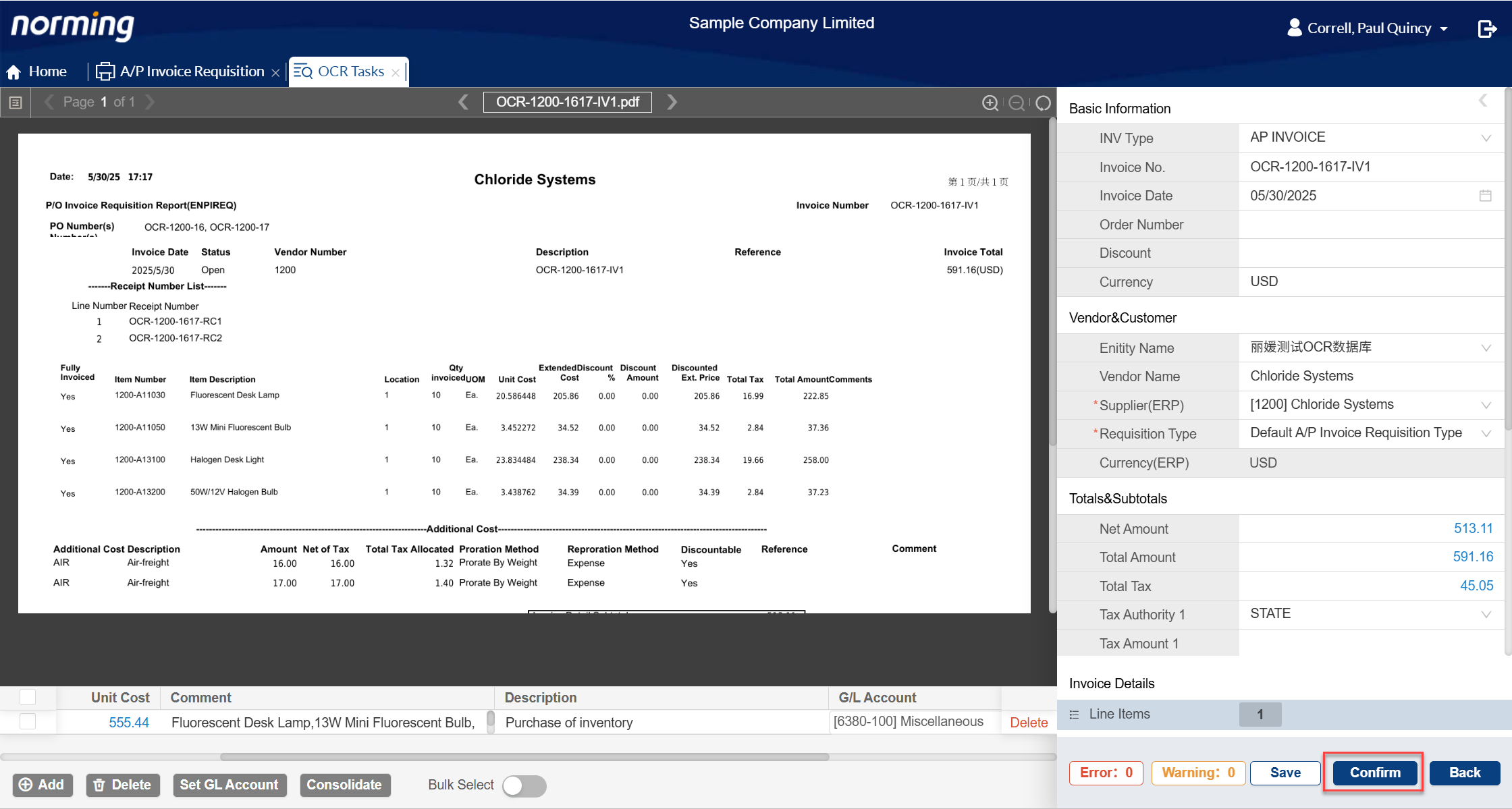Screen dimensions: 1512x809
Task: Zoom out on the PDF viewer
Action: click(x=1017, y=103)
